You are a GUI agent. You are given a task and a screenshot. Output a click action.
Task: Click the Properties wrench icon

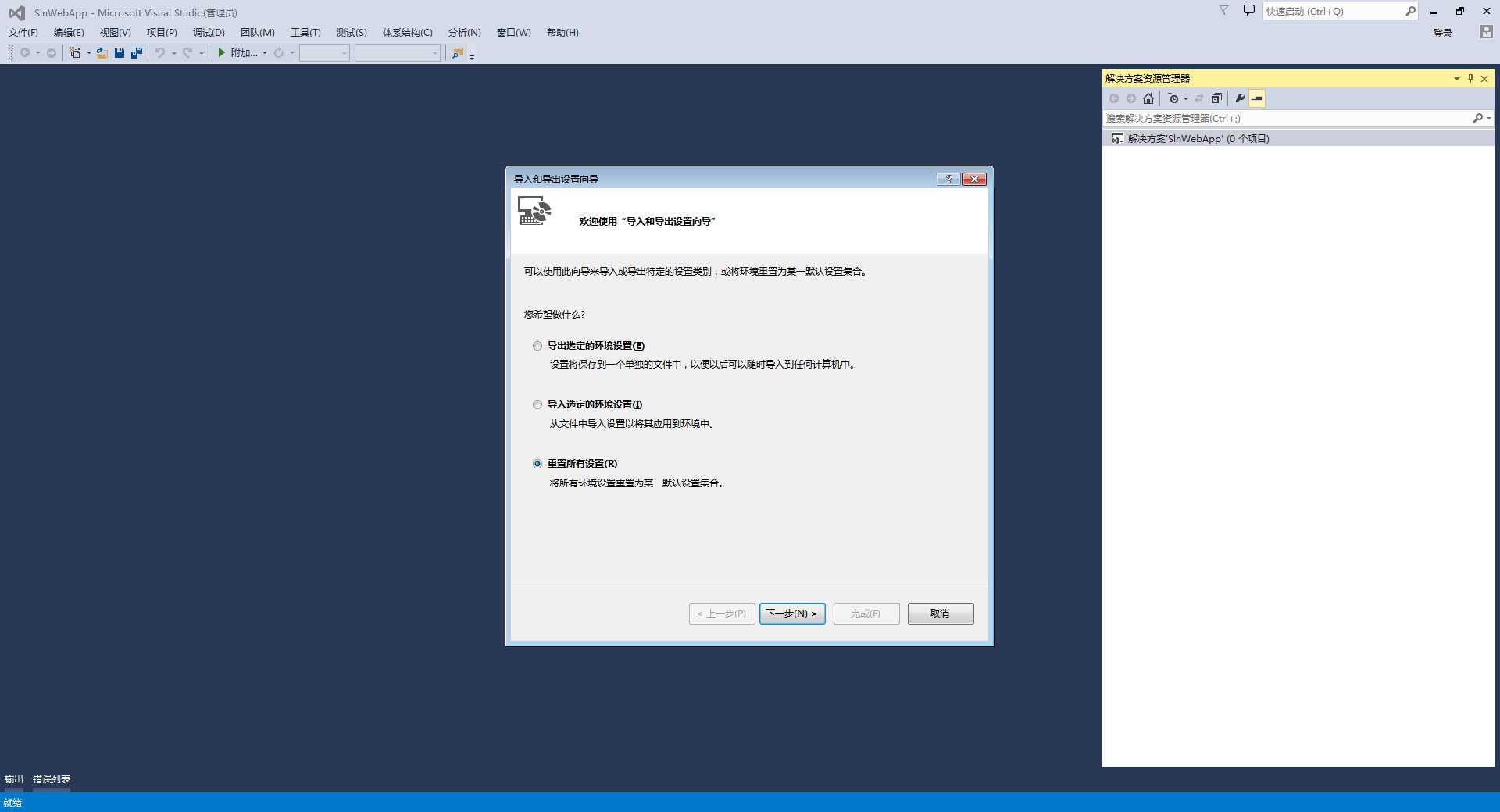tap(1240, 98)
